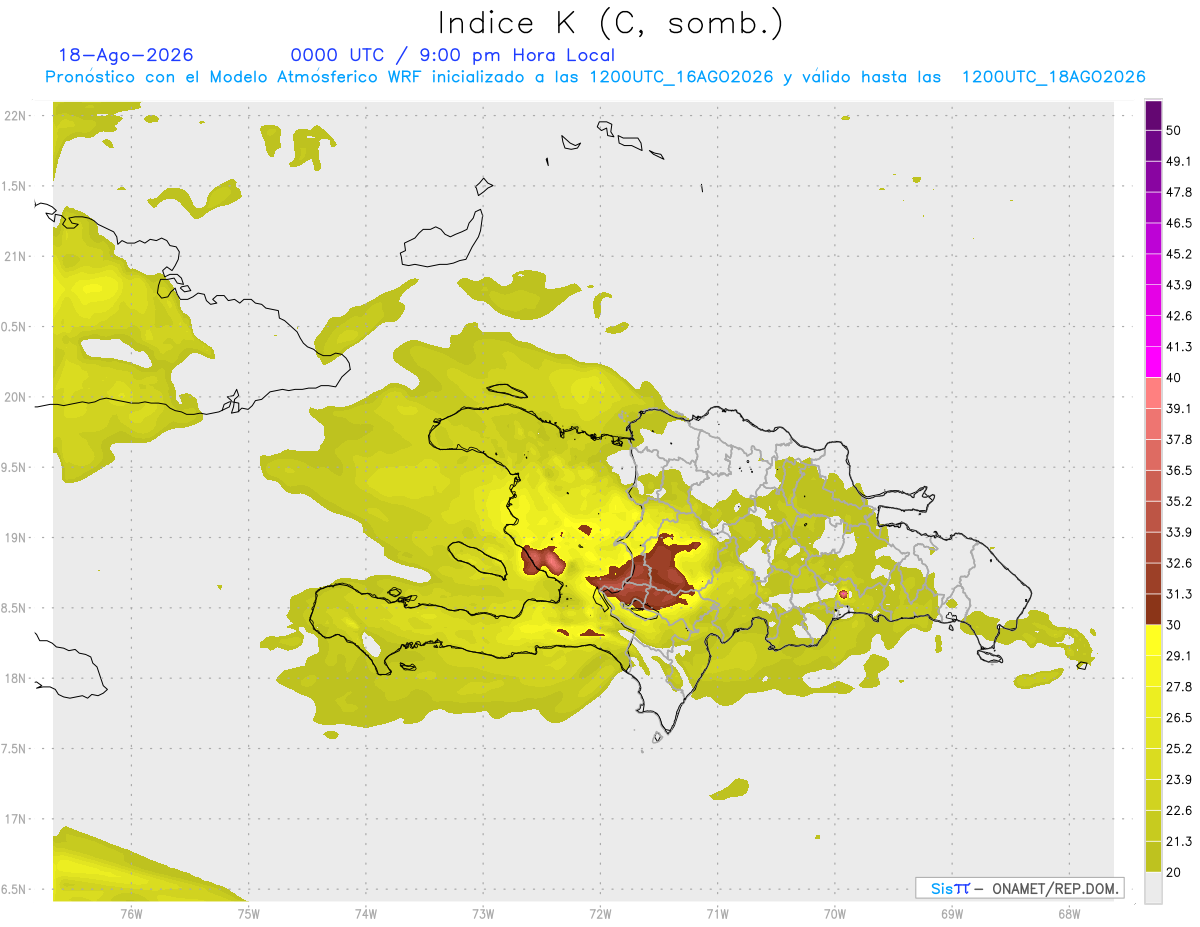Click the legend value '40'
This screenshot has height=927, width=1200.
pyautogui.click(x=1174, y=378)
